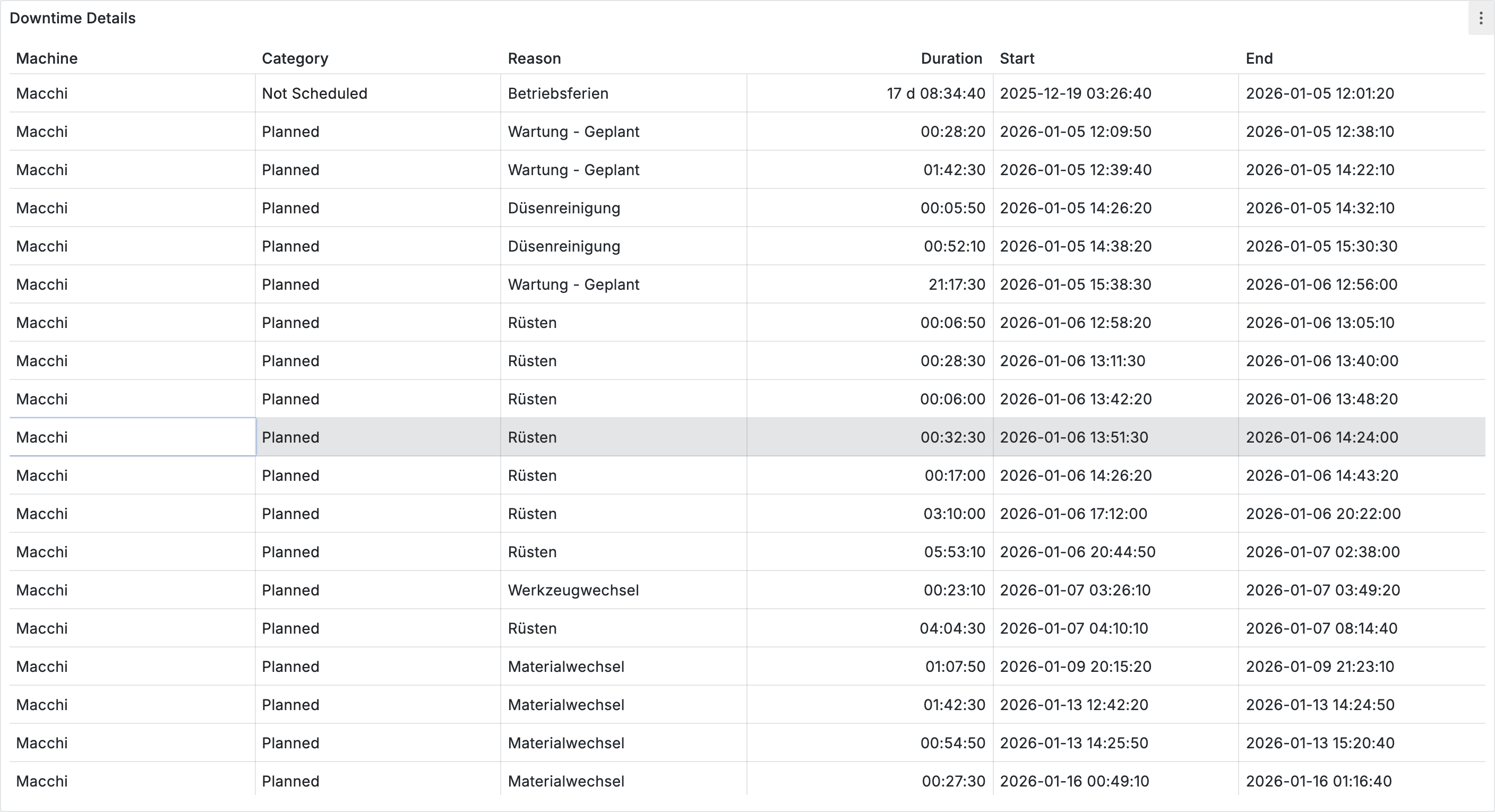The width and height of the screenshot is (1495, 812).
Task: Select end time 2026-01-07 02:38:00
Action: point(1322,551)
